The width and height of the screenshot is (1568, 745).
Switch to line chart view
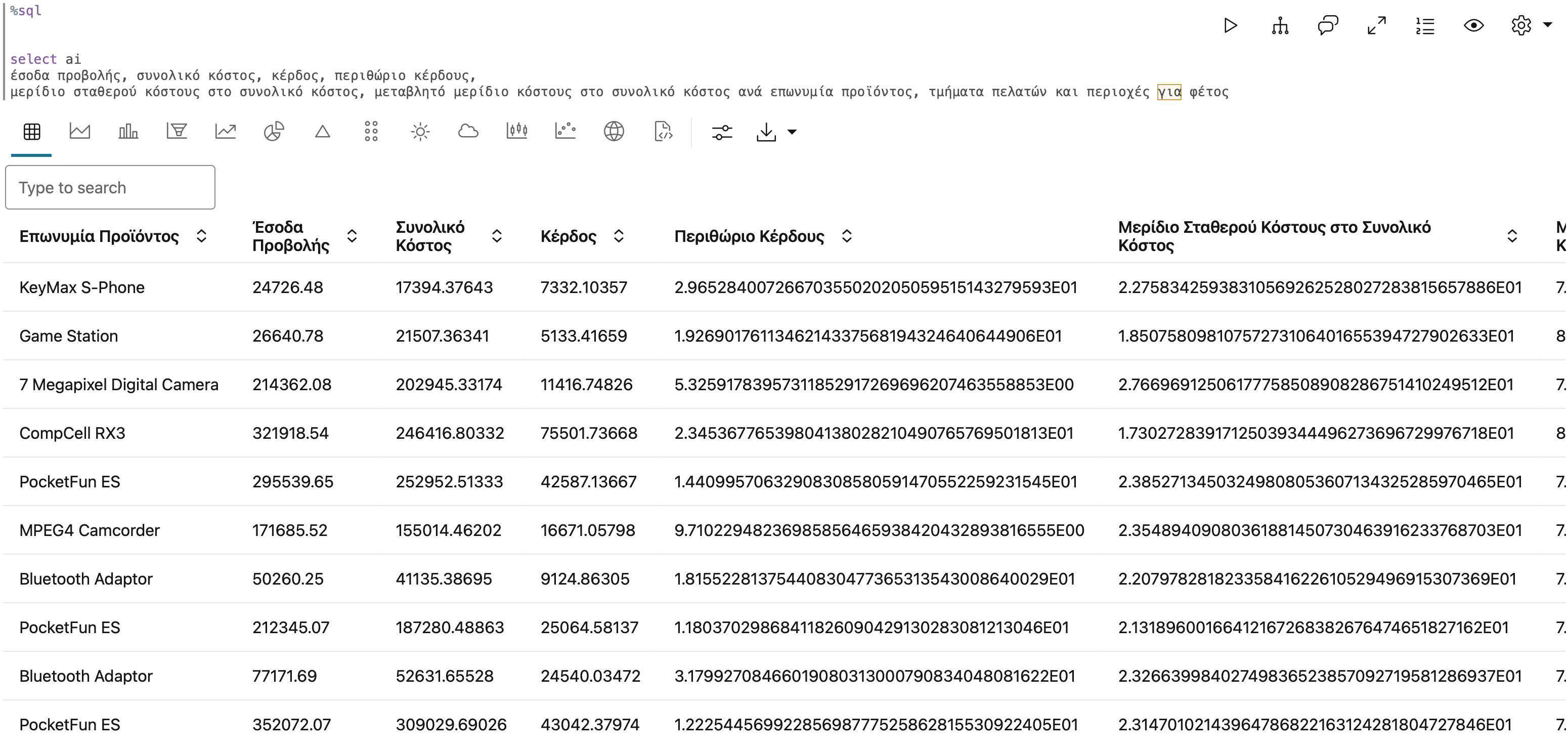[225, 132]
